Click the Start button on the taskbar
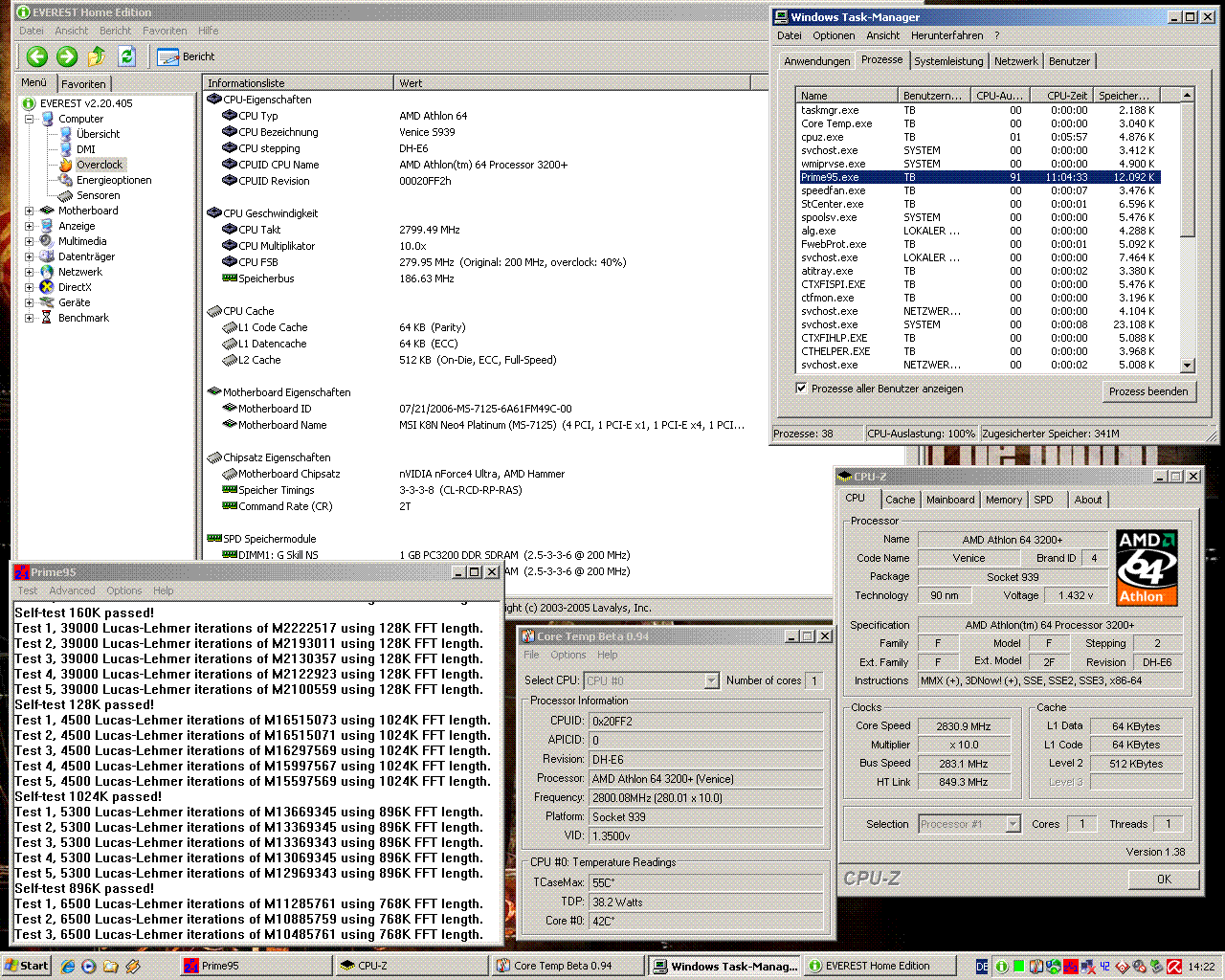The image size is (1225, 980). point(27,966)
